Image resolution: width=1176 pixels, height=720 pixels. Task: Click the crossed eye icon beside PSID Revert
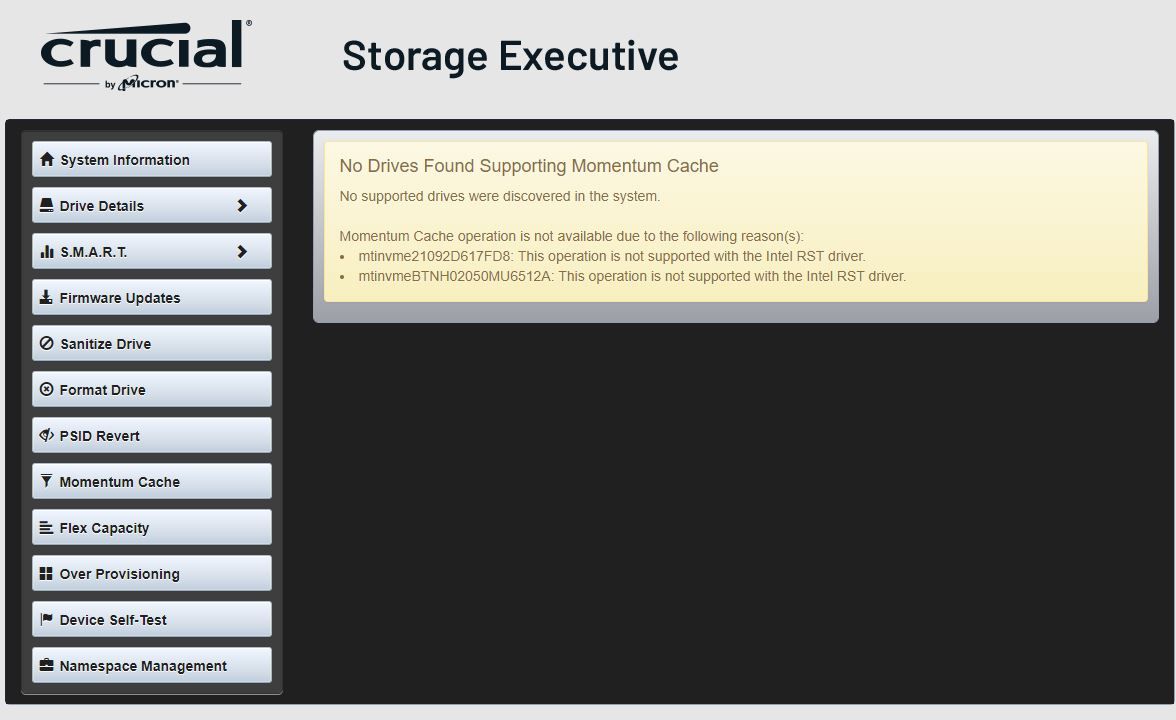[46, 436]
